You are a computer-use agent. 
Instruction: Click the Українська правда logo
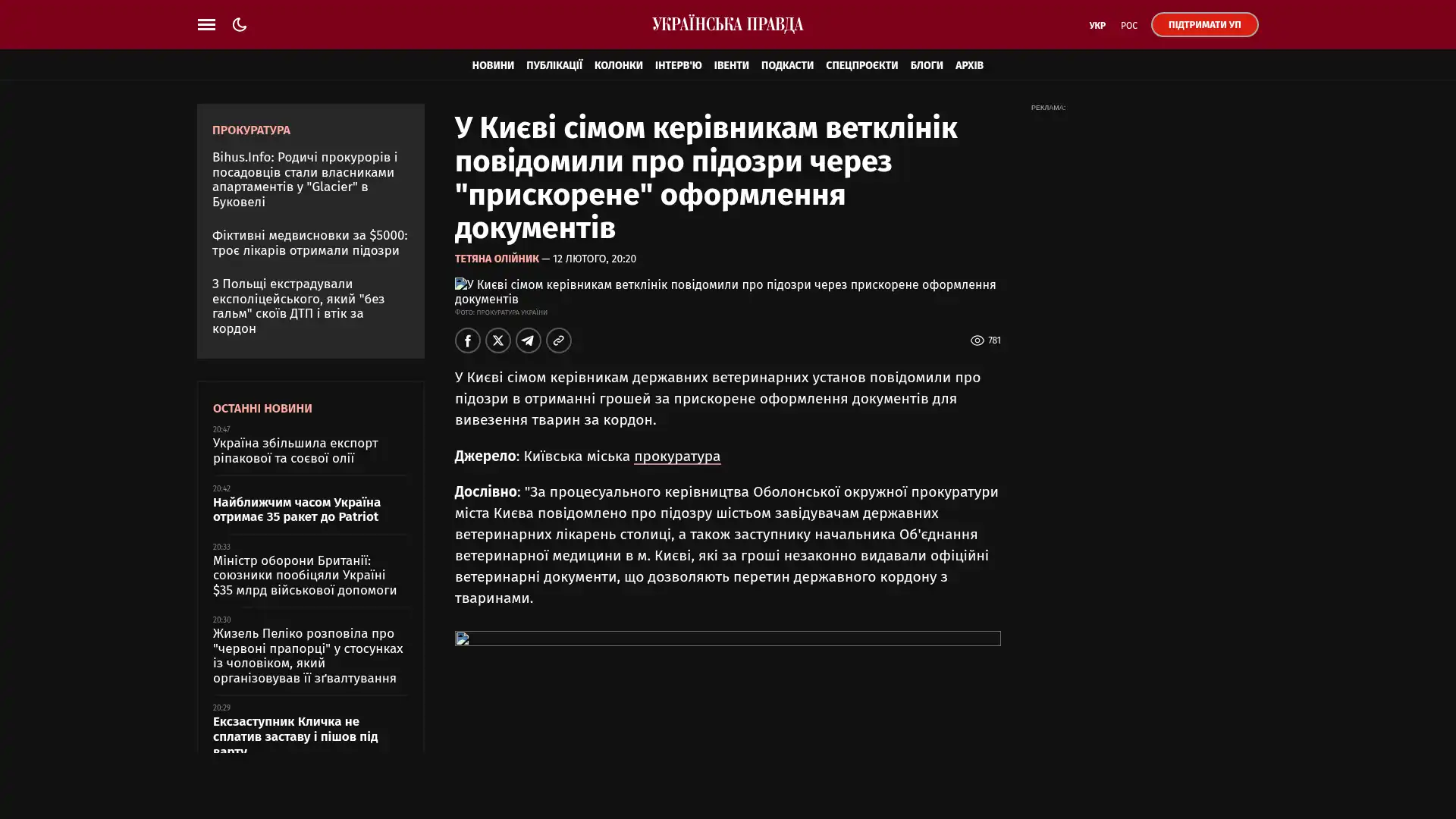point(727,25)
